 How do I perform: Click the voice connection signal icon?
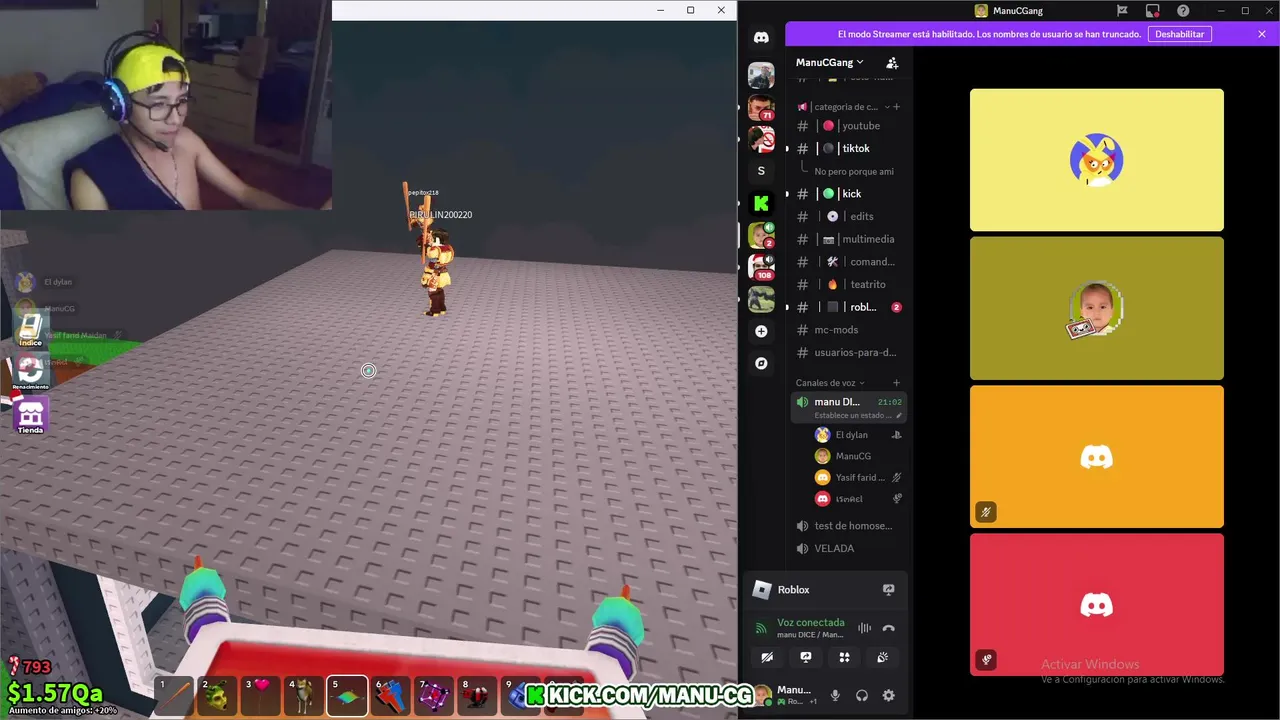pos(761,628)
